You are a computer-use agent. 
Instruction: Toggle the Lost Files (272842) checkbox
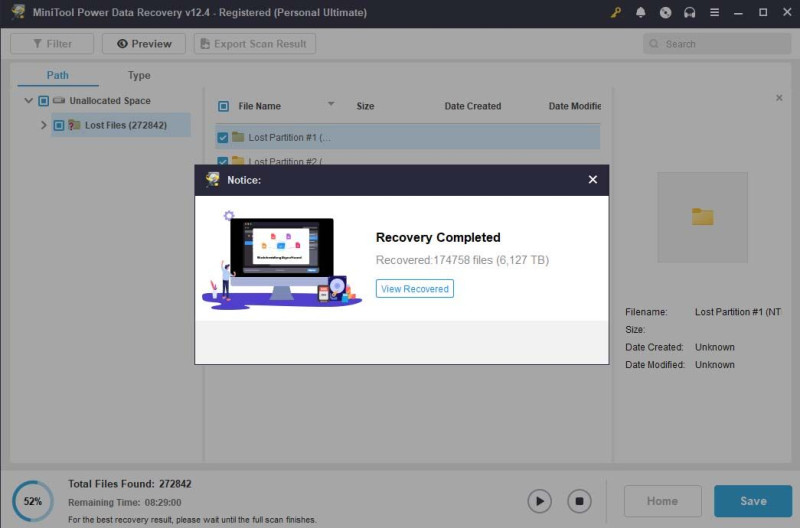(59, 125)
